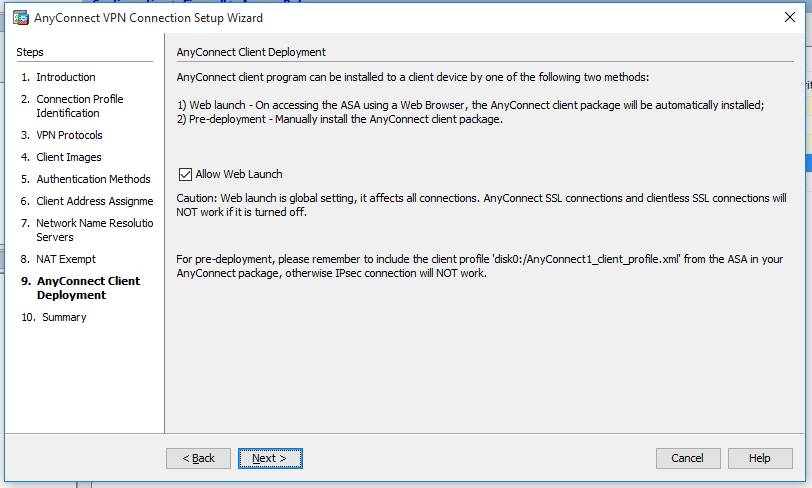Viewport: 812px width, 488px height.
Task: Cancel the setup wizard
Action: pos(687,458)
